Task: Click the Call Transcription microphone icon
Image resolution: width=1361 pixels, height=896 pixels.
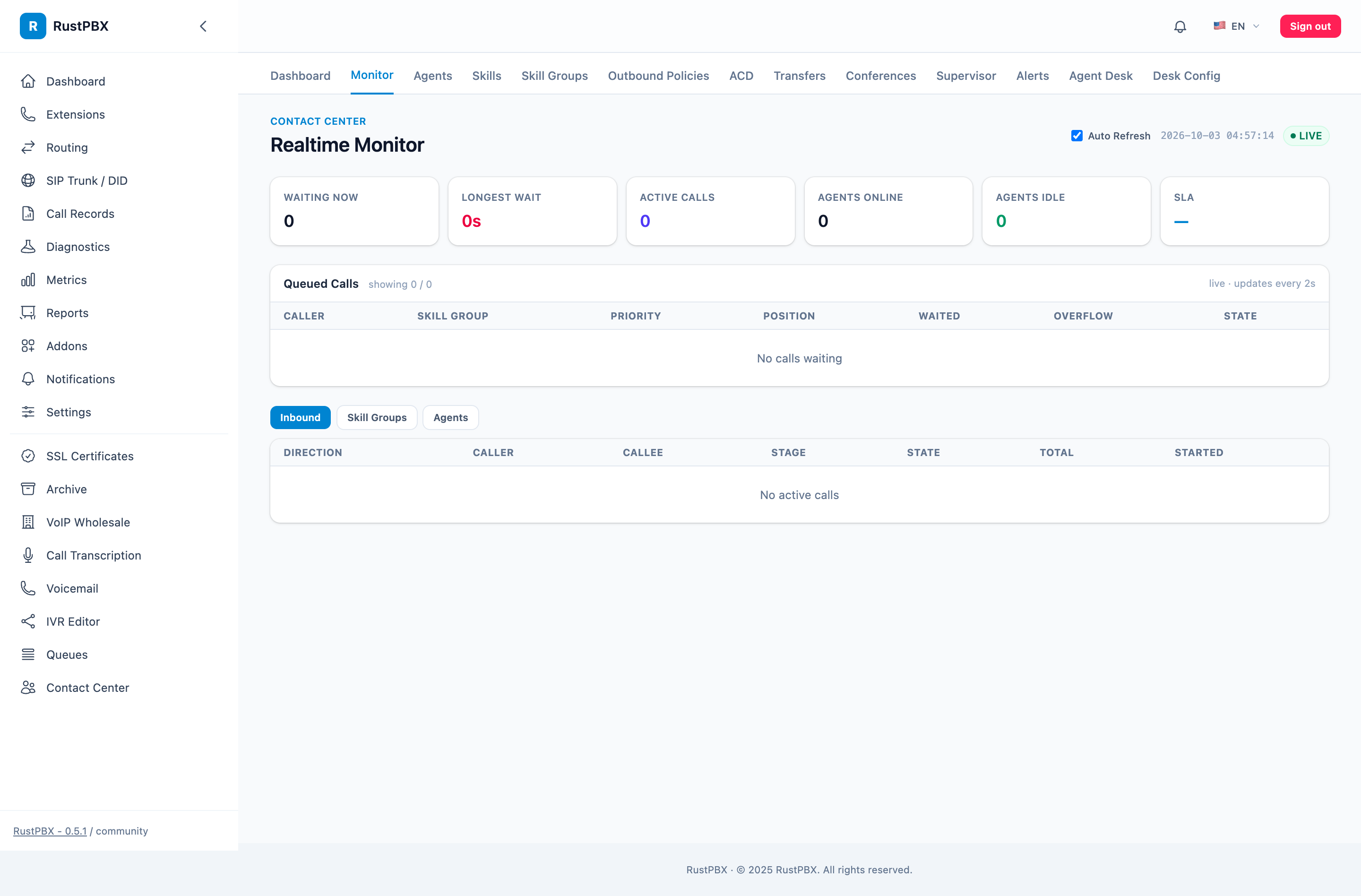Action: [28, 555]
